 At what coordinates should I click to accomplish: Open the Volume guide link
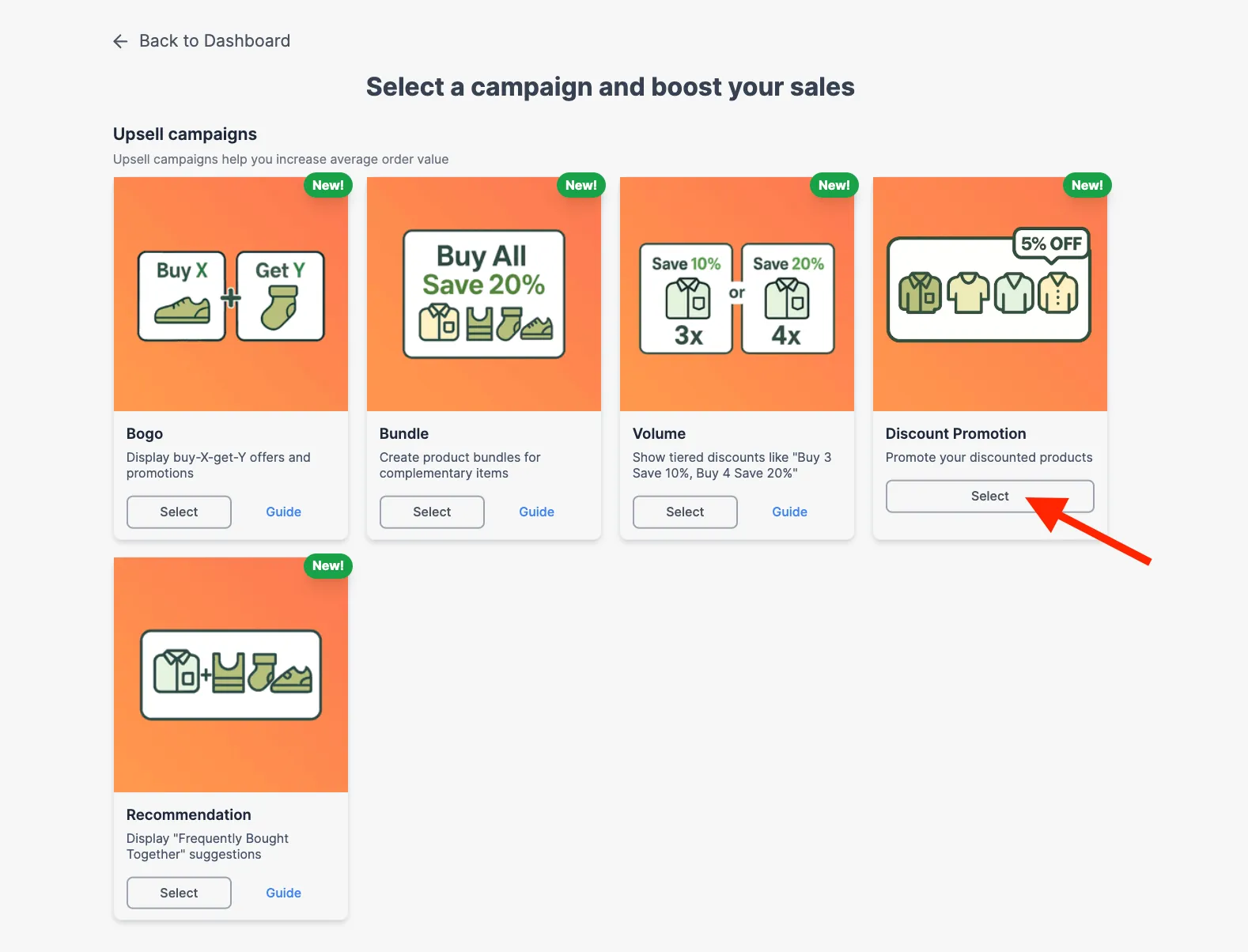(x=789, y=512)
